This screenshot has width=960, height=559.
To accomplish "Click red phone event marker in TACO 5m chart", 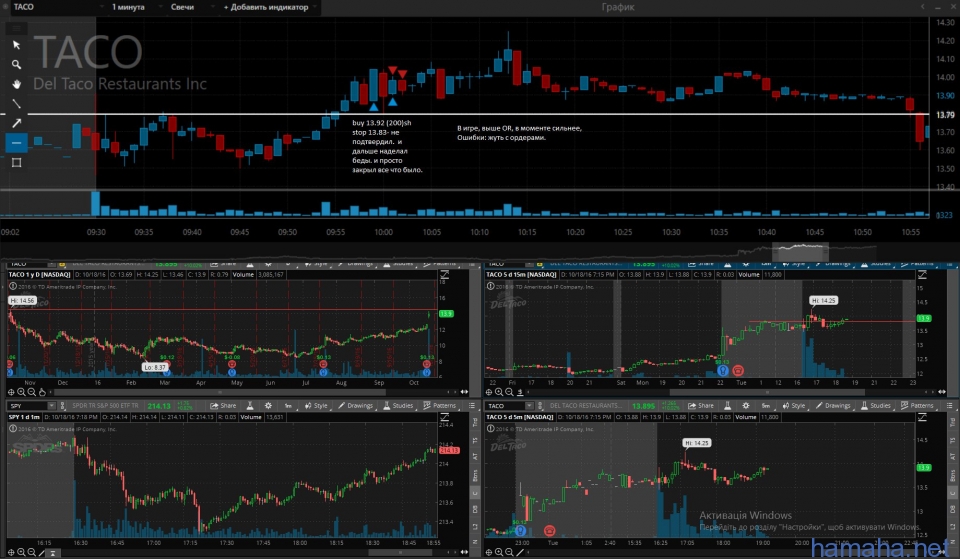I will [x=550, y=530].
